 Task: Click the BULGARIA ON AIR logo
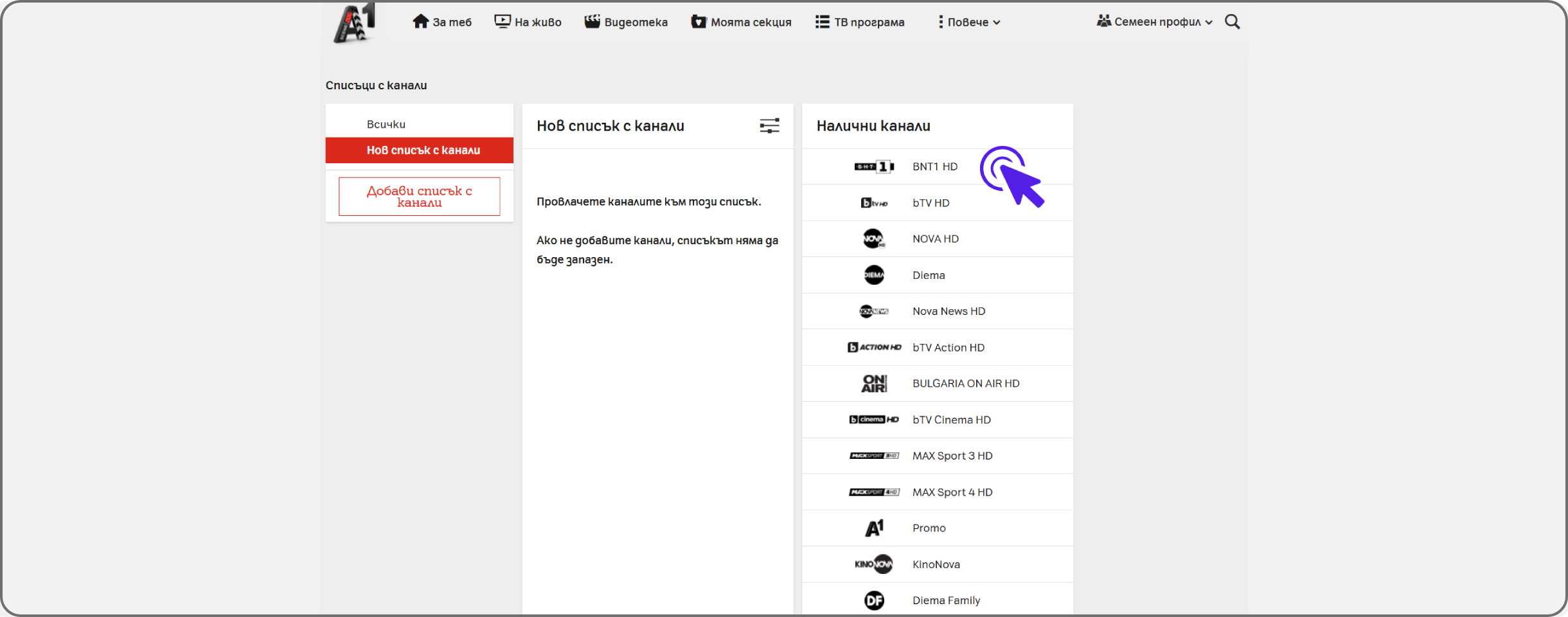pos(874,384)
